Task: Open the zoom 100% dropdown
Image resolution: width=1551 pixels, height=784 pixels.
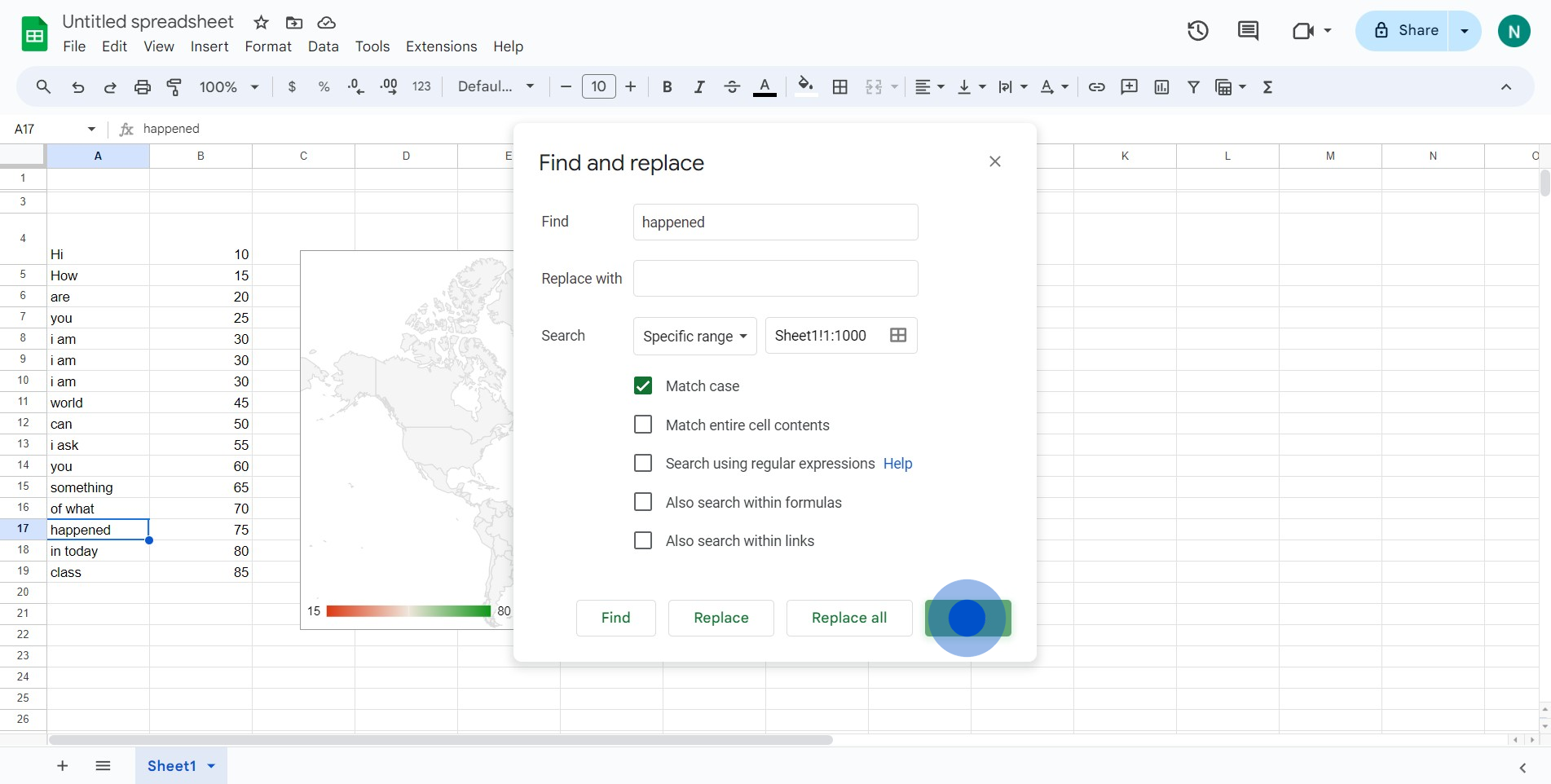Action: [229, 87]
